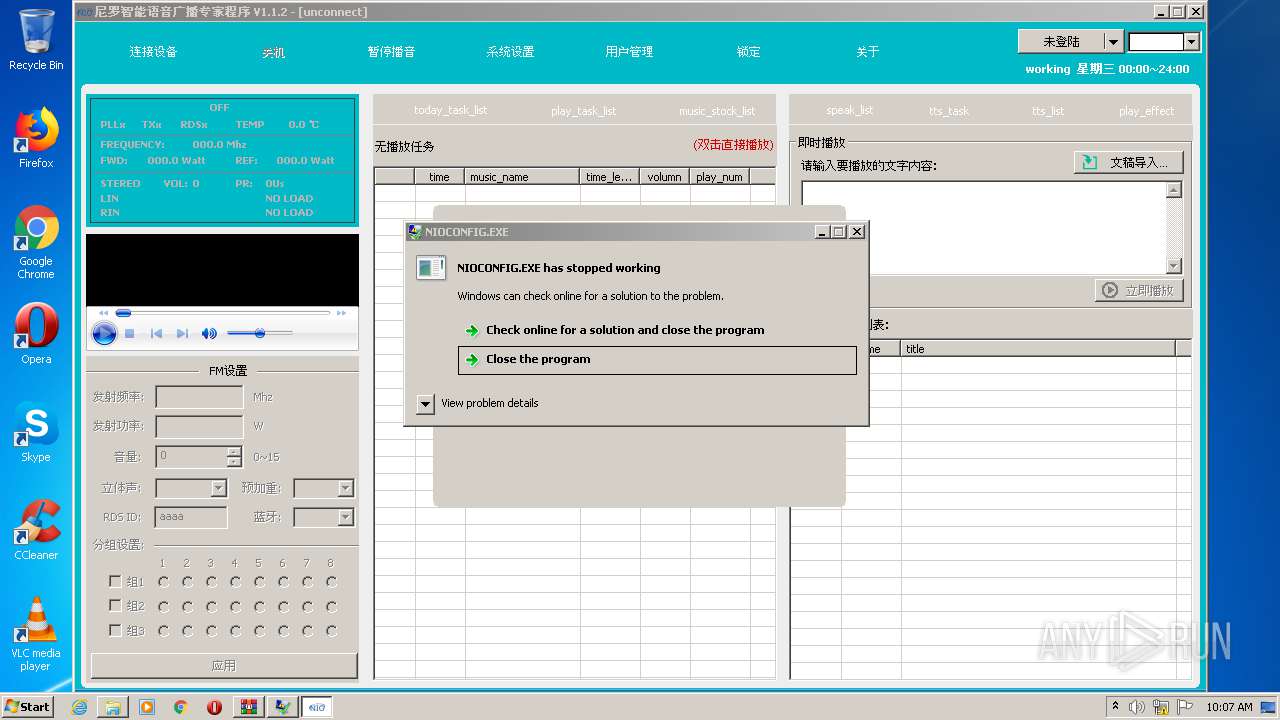Open Windows Media Player taskbar icon
This screenshot has height=720, width=1280.
(147, 707)
